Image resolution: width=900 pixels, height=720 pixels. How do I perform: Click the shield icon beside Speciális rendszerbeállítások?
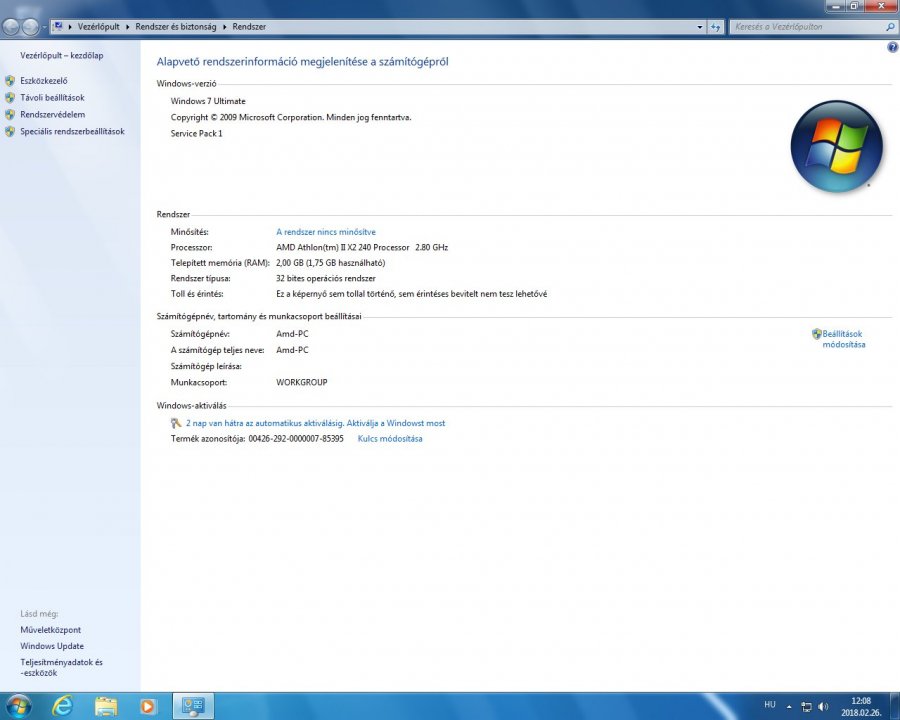click(10, 131)
